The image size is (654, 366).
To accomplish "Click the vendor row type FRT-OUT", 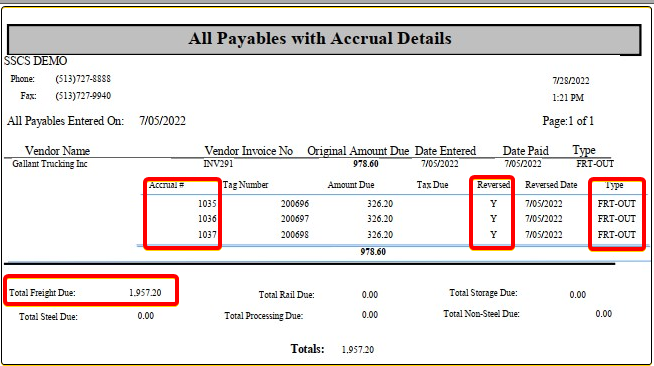I will pos(595,164).
